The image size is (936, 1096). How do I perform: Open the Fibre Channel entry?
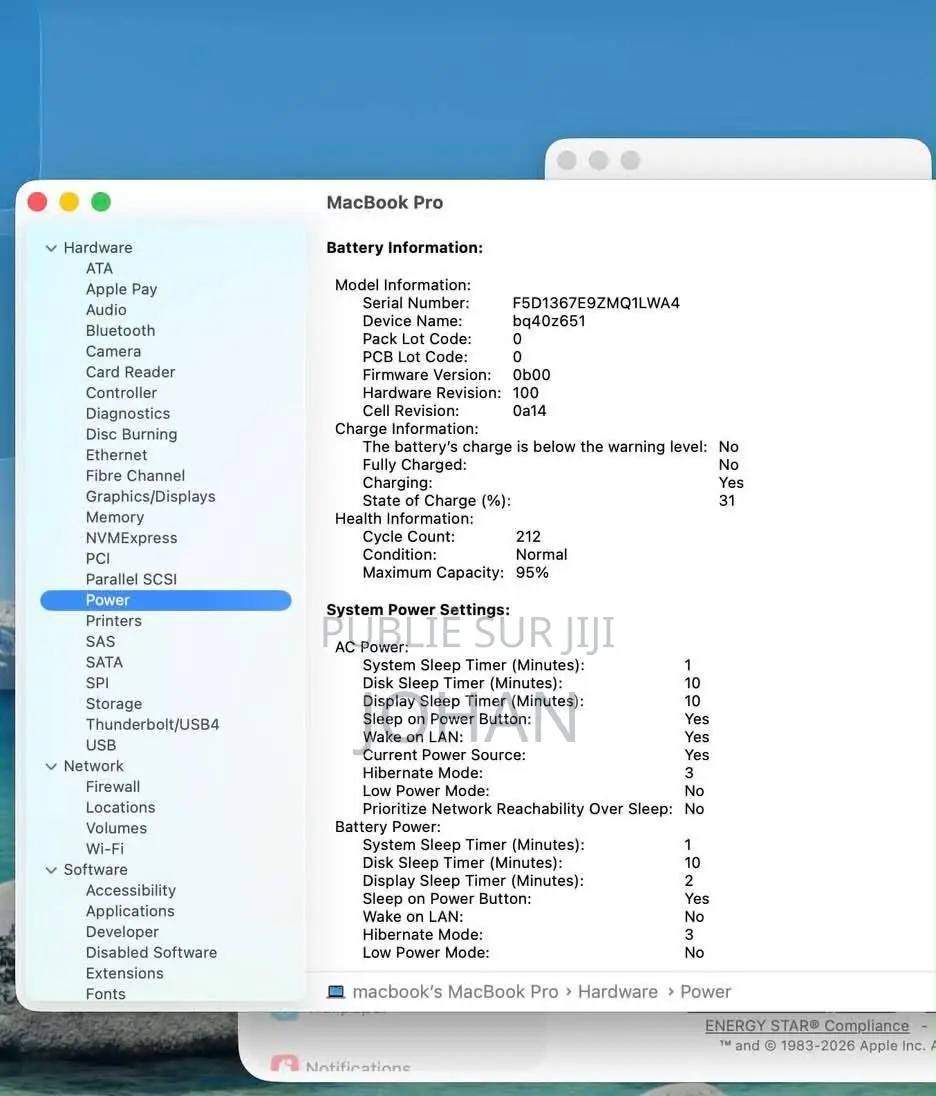click(x=136, y=476)
